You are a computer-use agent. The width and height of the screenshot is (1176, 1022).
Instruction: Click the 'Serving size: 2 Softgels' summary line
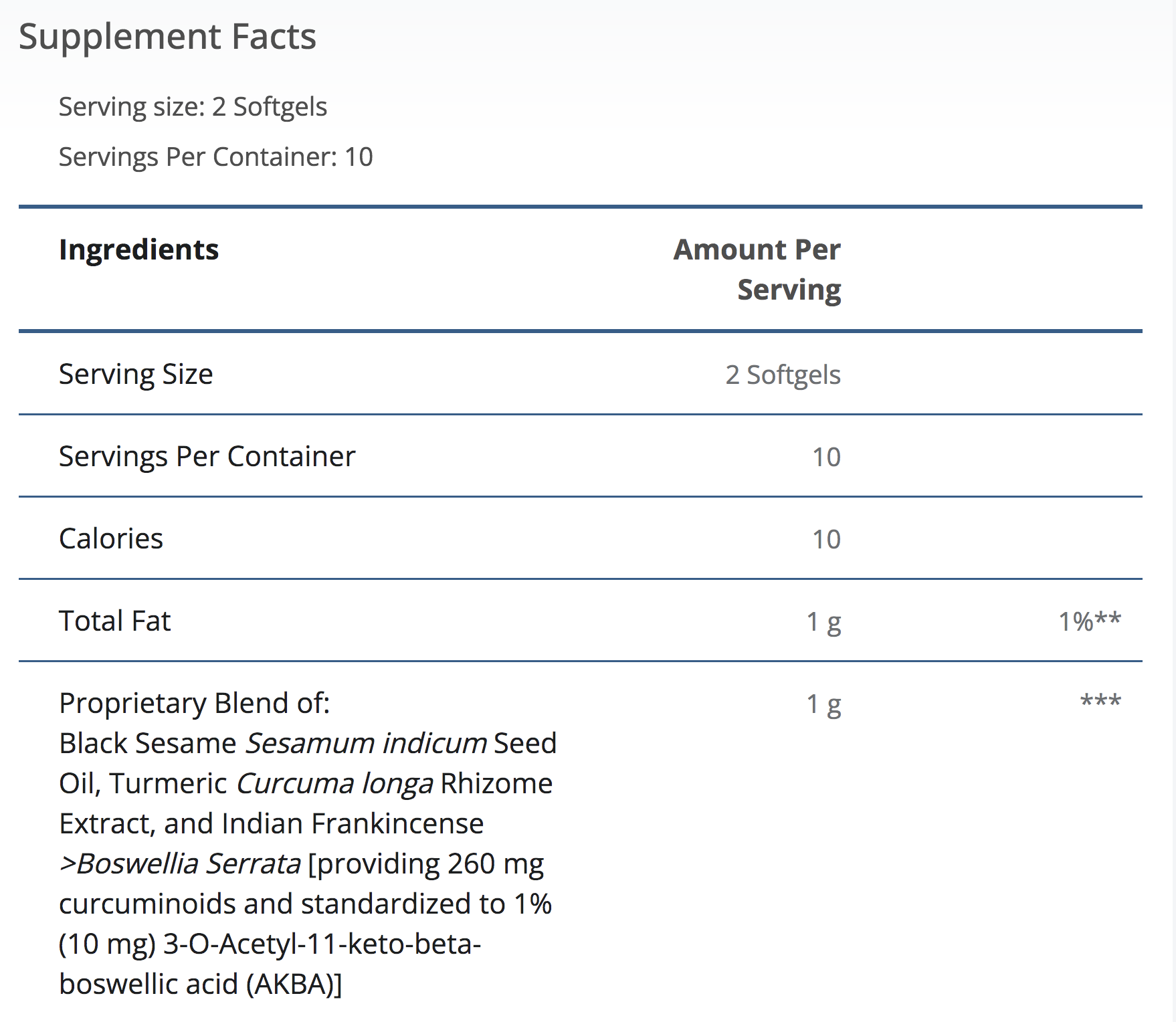click(x=193, y=107)
